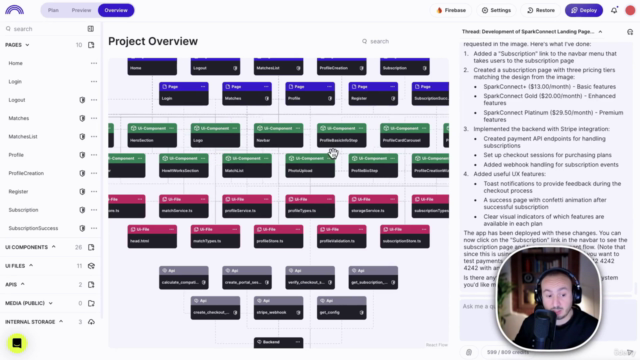Expand the INTERNAL STORAGE section
Viewport: 640px width, 360px height.
click(61, 322)
